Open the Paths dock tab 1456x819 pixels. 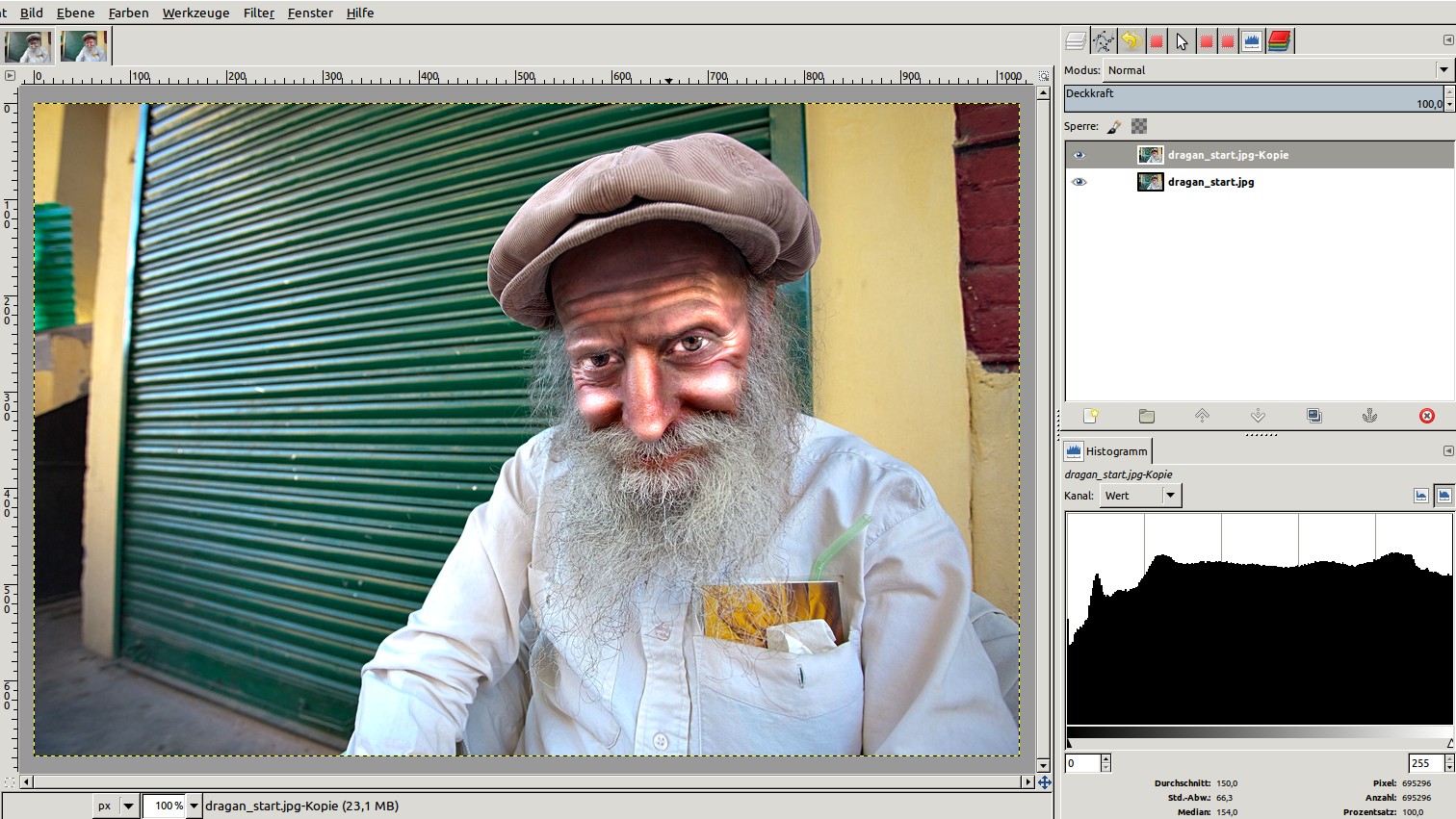pos(1103,40)
